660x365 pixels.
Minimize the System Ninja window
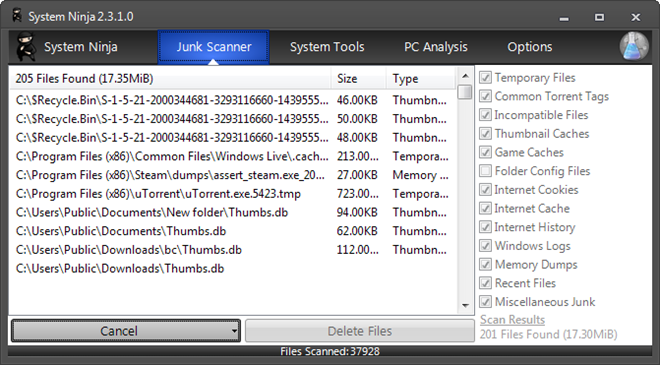coord(564,18)
